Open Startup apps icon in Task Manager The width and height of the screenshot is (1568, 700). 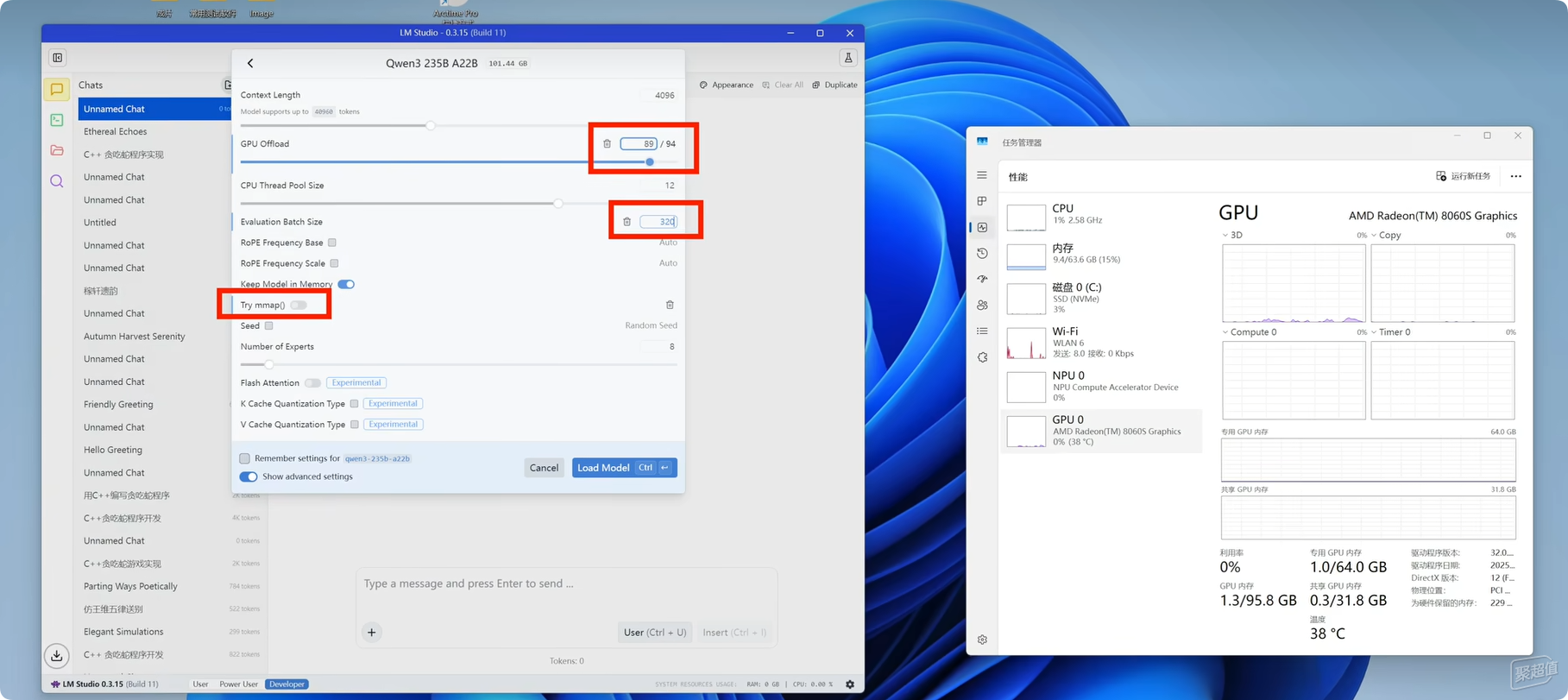click(x=982, y=279)
